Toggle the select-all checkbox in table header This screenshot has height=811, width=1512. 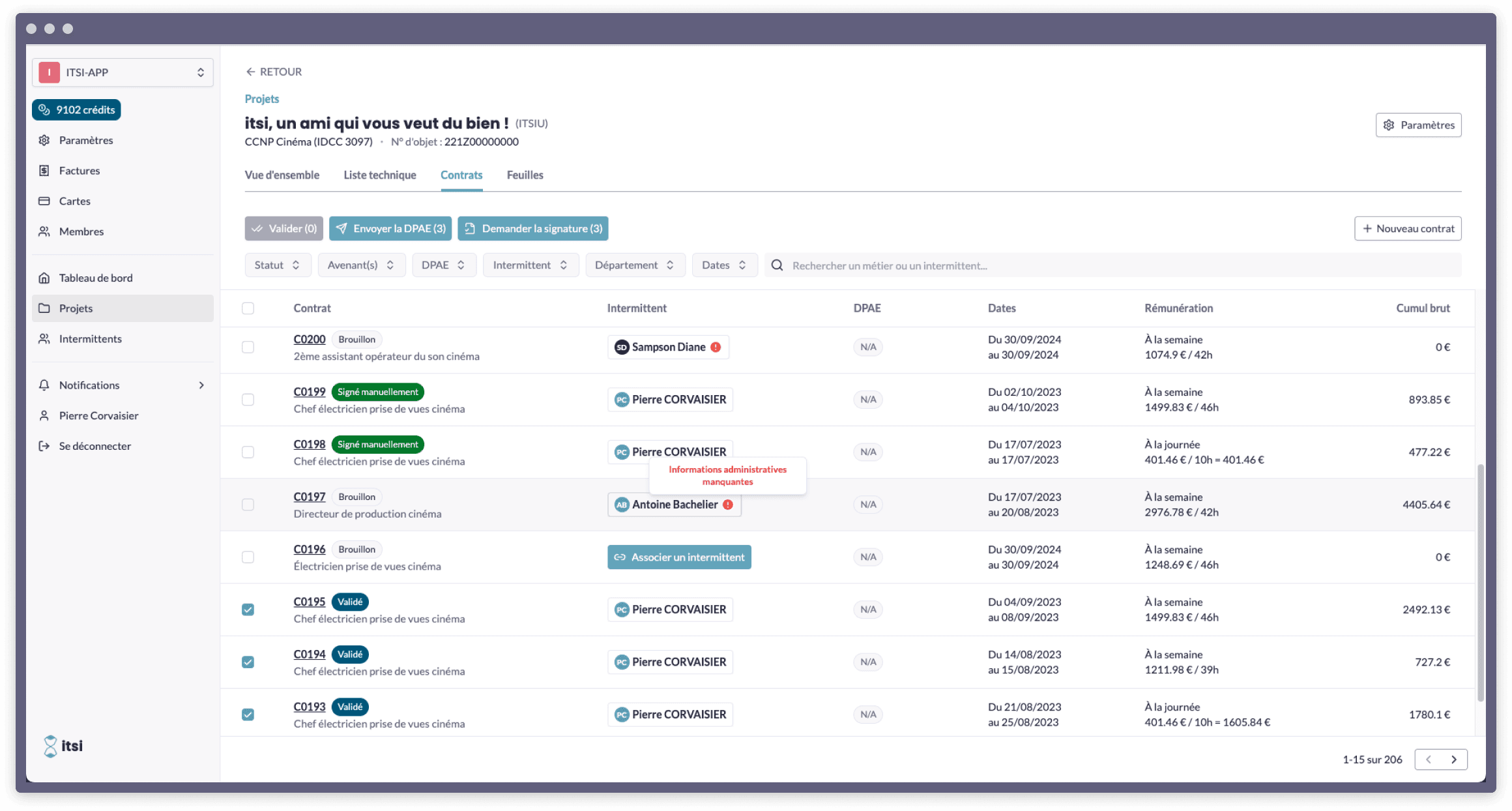[248, 308]
